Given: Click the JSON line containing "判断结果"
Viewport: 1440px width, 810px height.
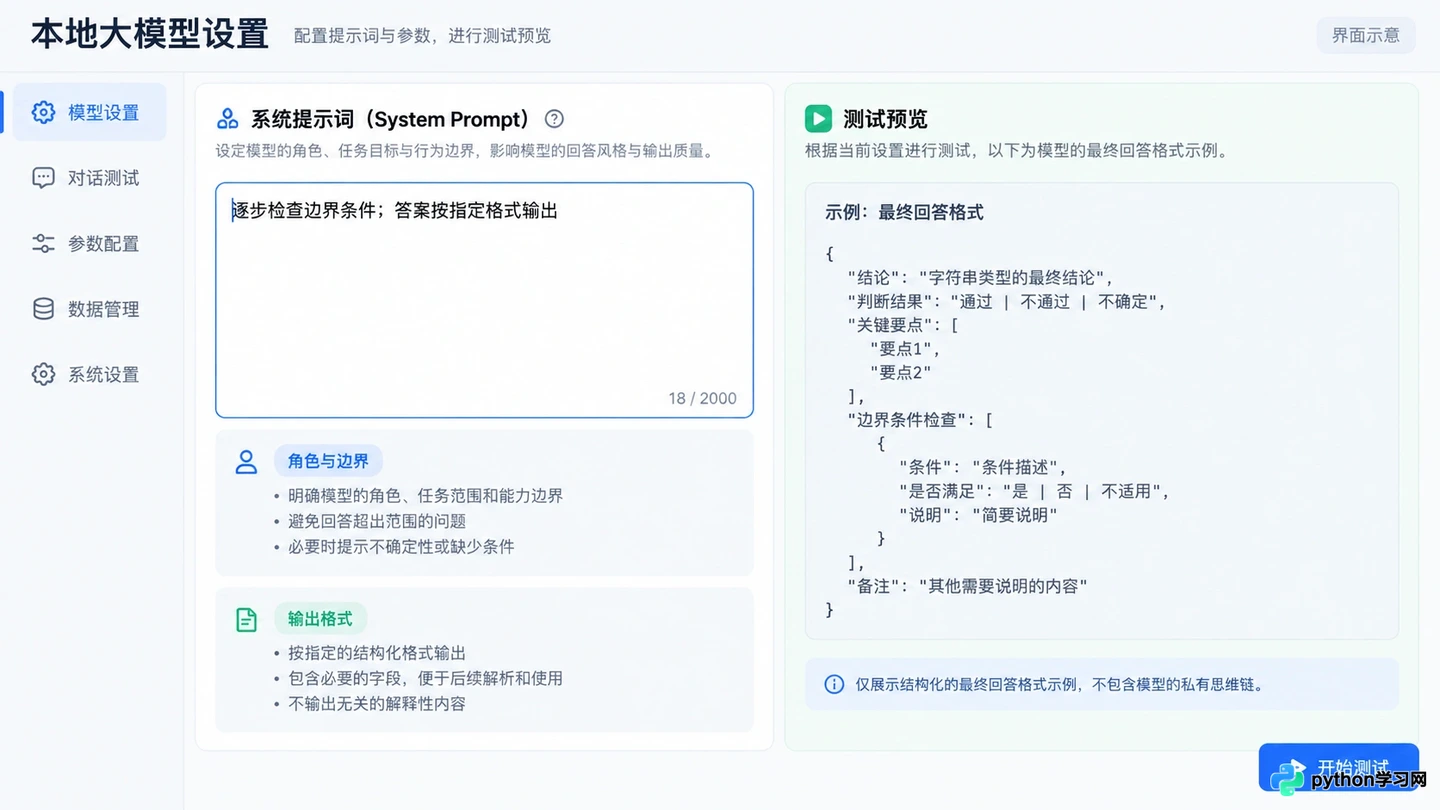Looking at the screenshot, I should coord(1006,301).
